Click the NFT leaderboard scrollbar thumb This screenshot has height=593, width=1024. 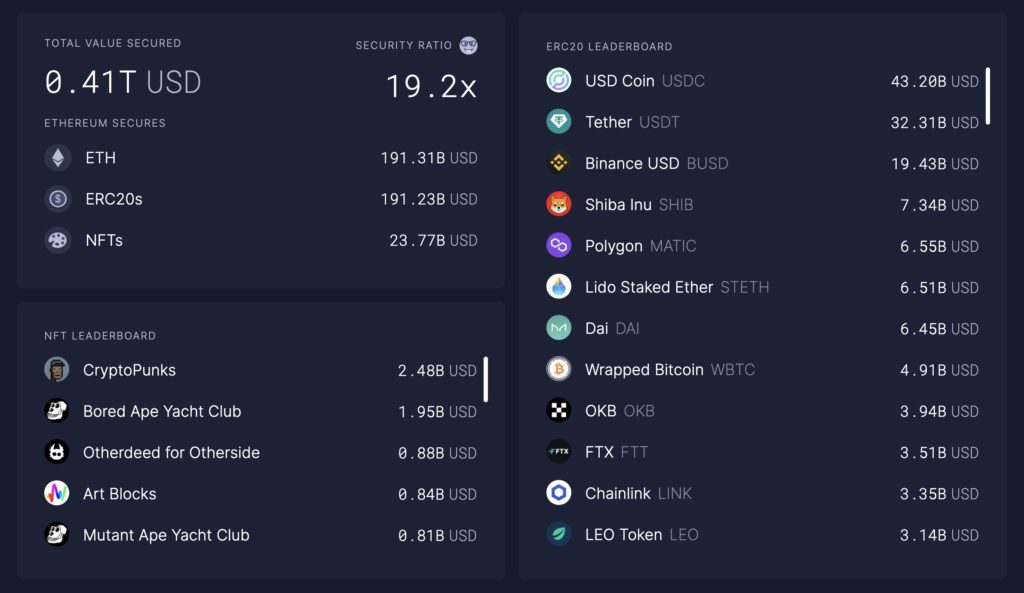pyautogui.click(x=485, y=379)
